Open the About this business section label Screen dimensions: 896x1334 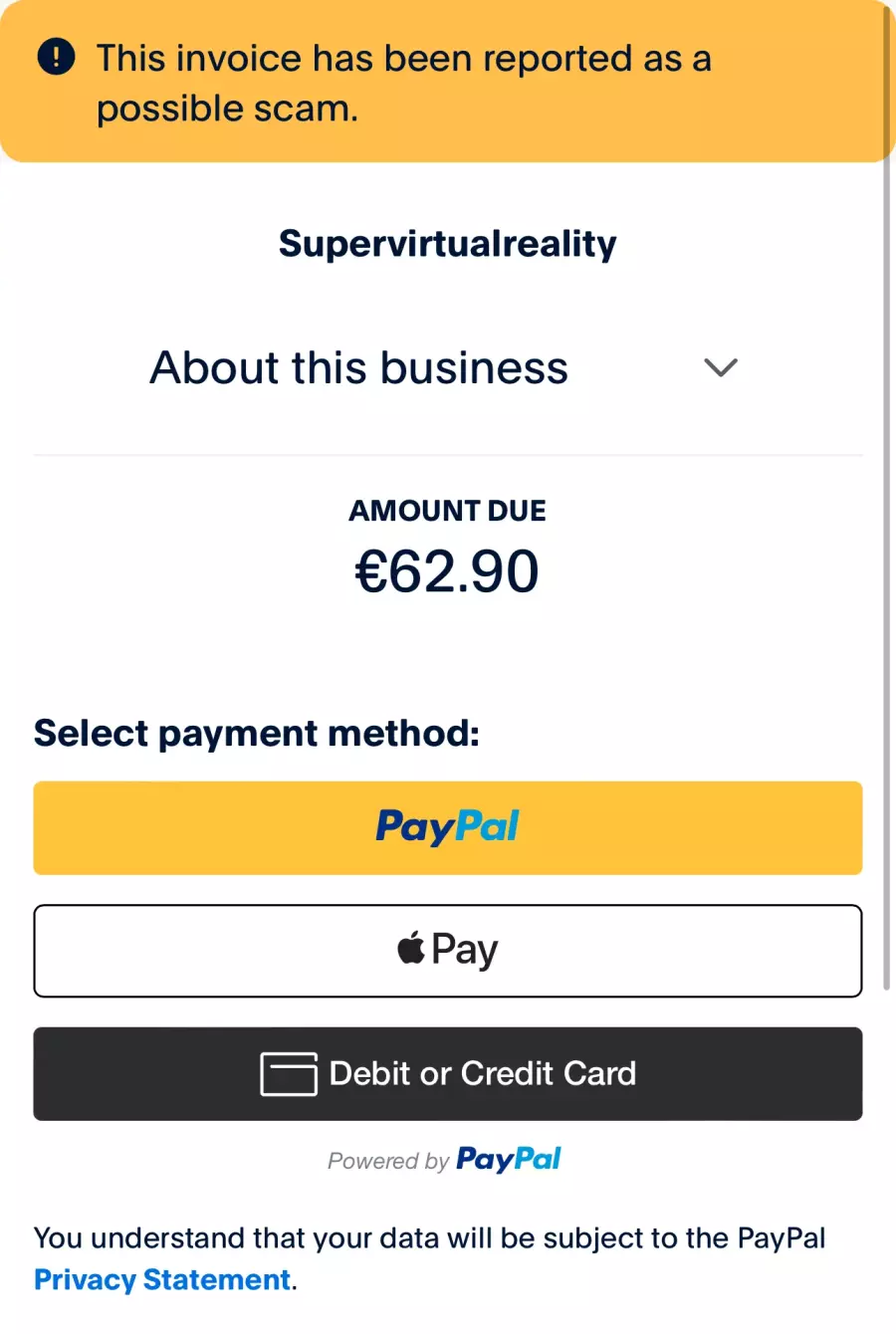[358, 367]
